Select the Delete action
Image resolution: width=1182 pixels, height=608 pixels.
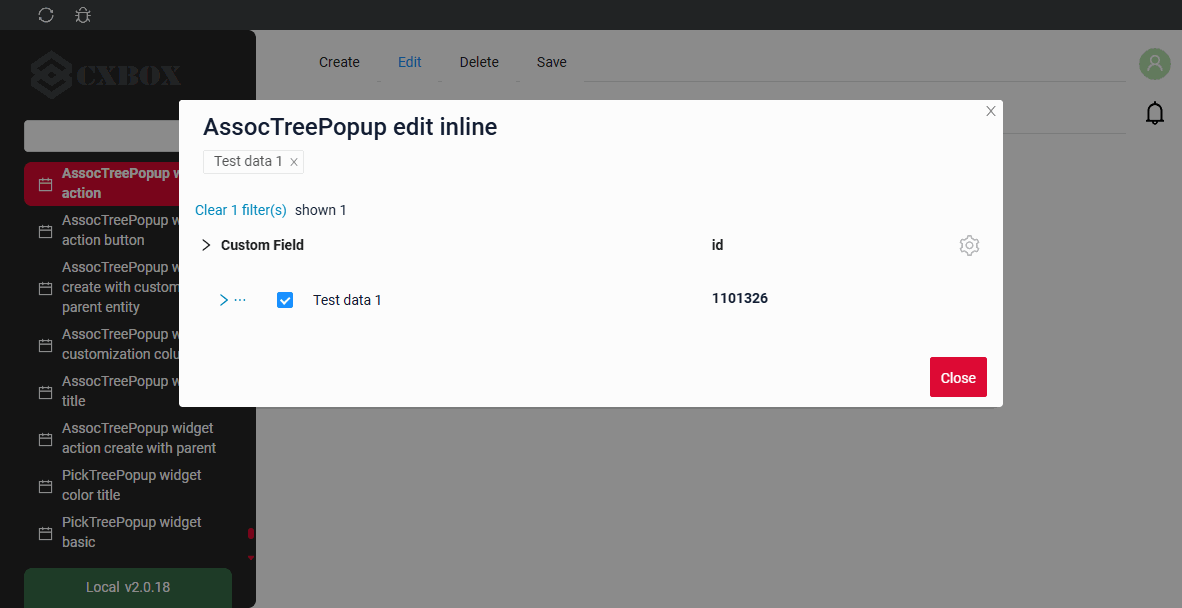(479, 63)
